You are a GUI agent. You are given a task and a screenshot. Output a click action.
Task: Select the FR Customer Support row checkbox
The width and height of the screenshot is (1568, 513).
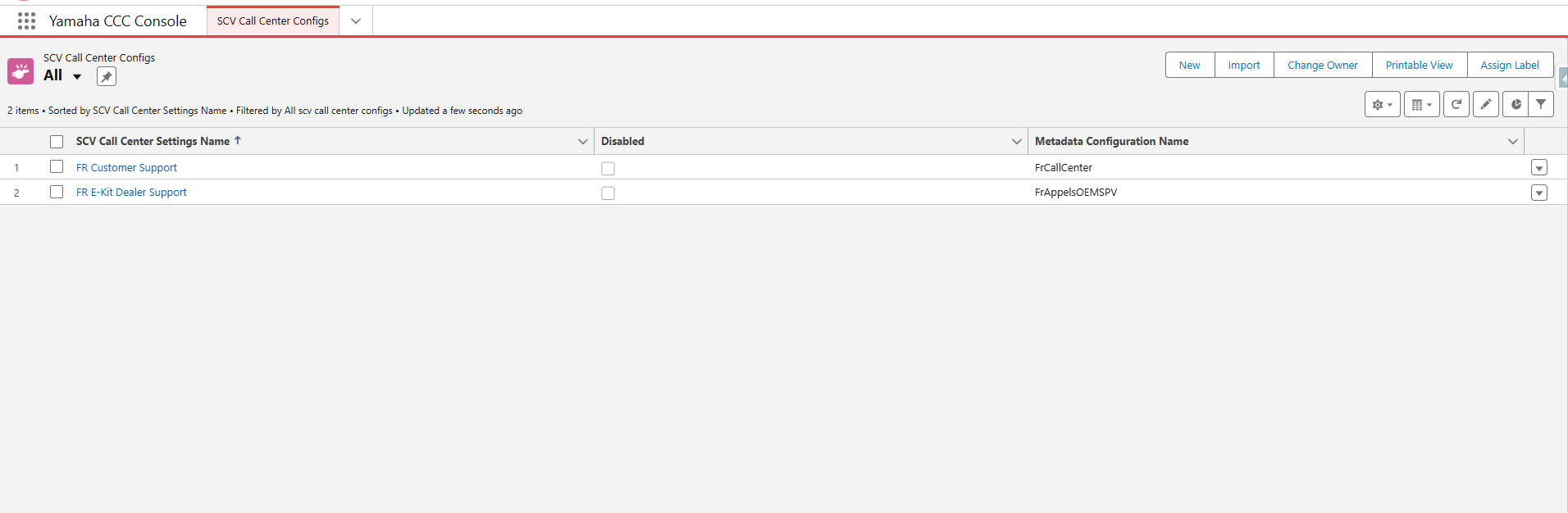point(57,167)
